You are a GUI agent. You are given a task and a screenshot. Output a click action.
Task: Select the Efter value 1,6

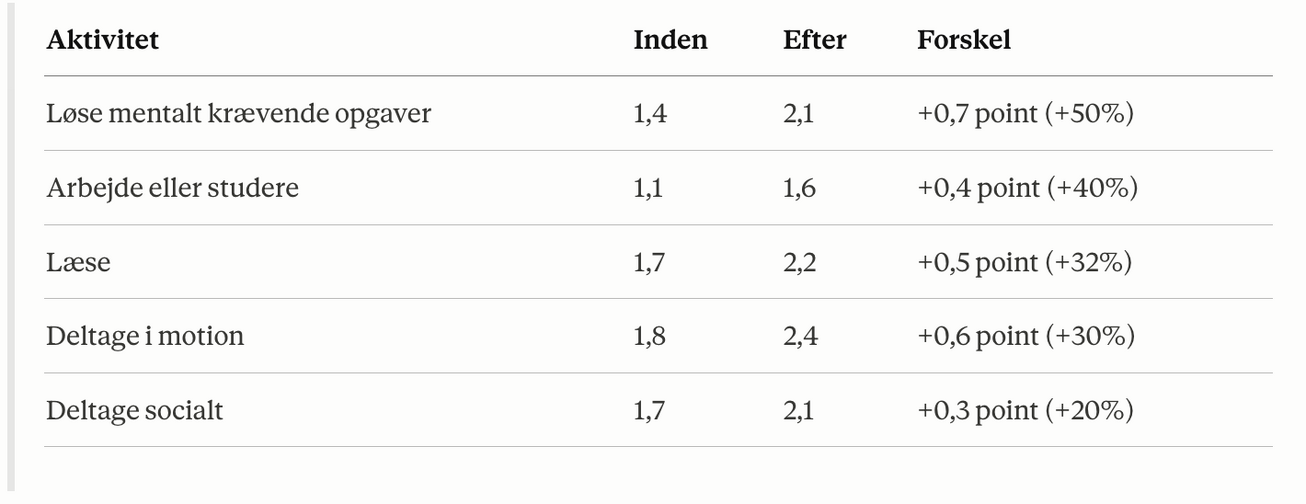point(799,188)
